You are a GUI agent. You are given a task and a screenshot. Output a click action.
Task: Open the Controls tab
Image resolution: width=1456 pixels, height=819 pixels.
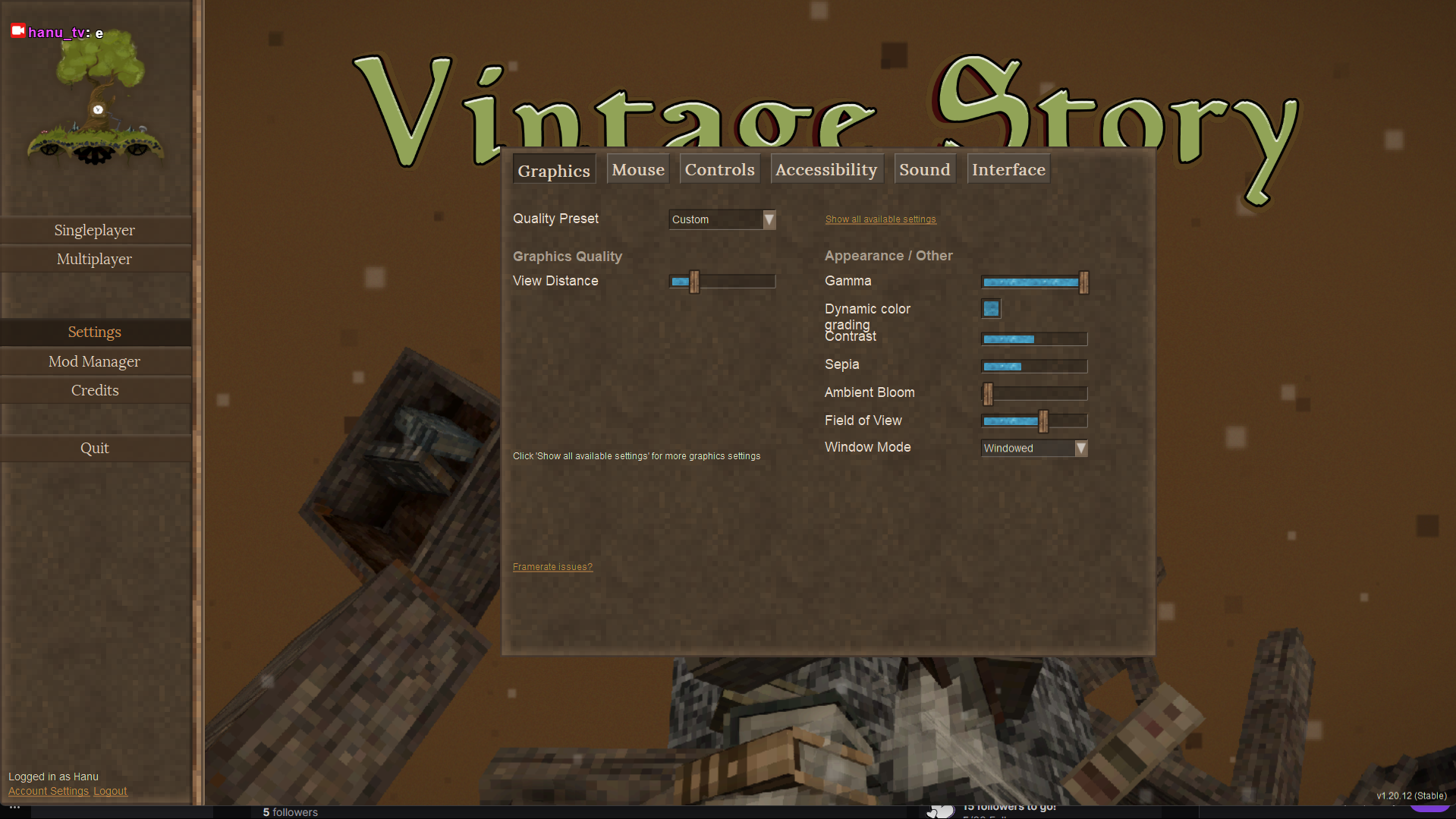point(719,169)
